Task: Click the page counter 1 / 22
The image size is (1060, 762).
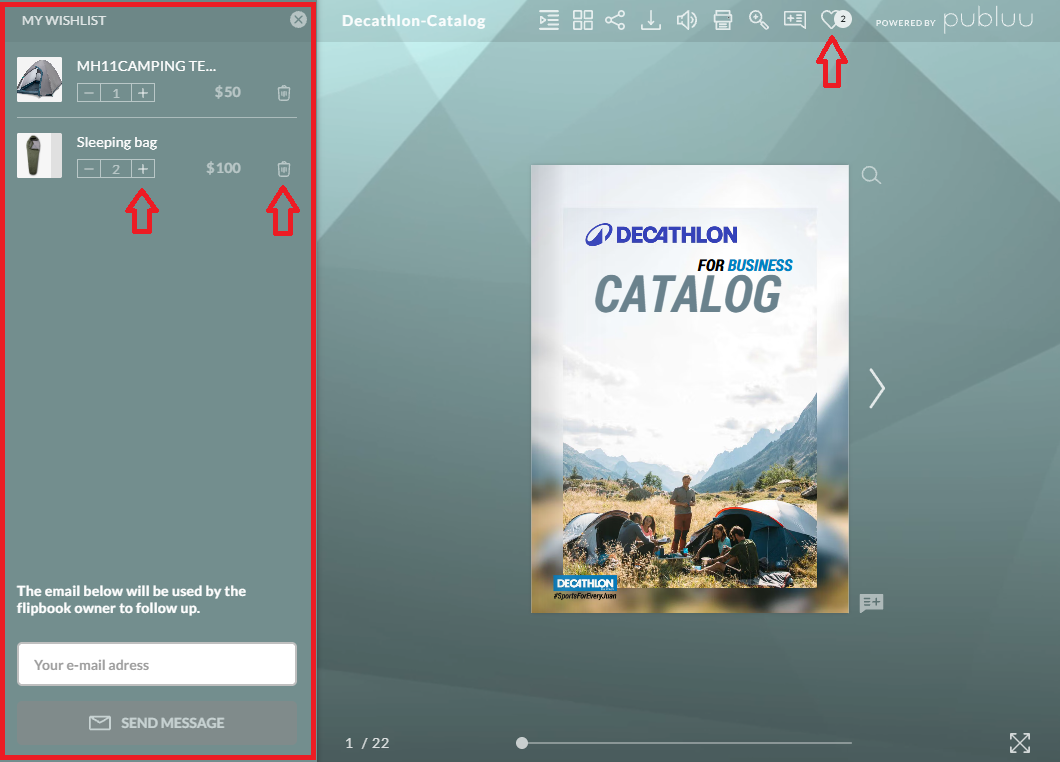Action: [367, 743]
